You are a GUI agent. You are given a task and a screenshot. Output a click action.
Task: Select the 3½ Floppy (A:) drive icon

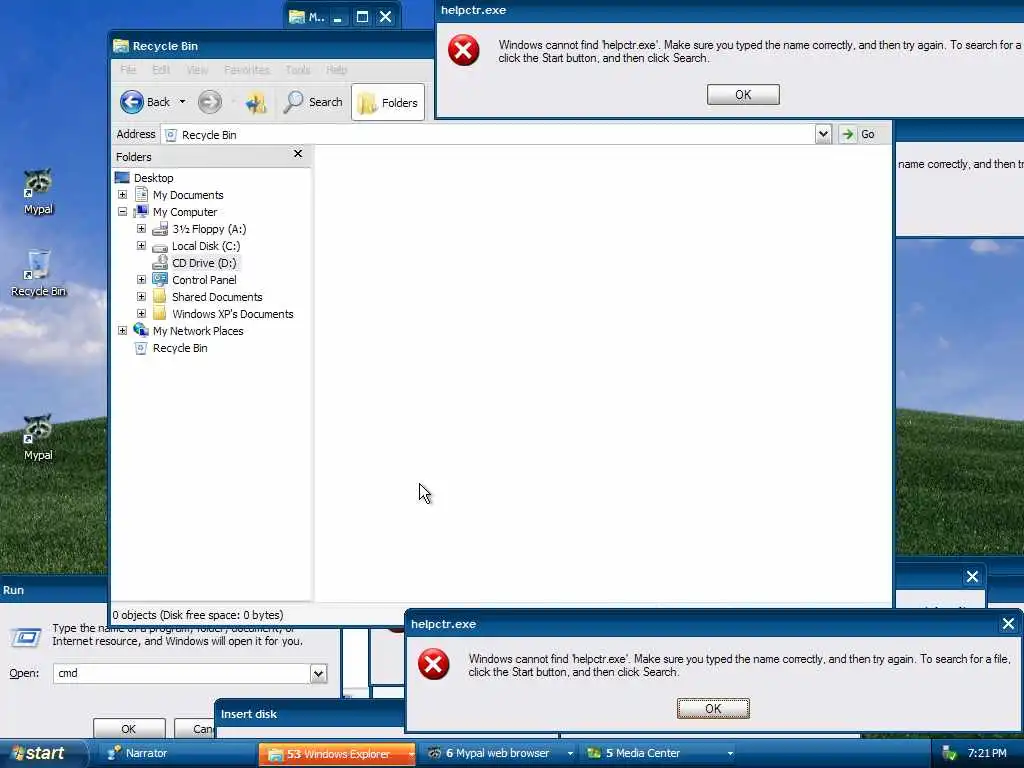(x=160, y=229)
